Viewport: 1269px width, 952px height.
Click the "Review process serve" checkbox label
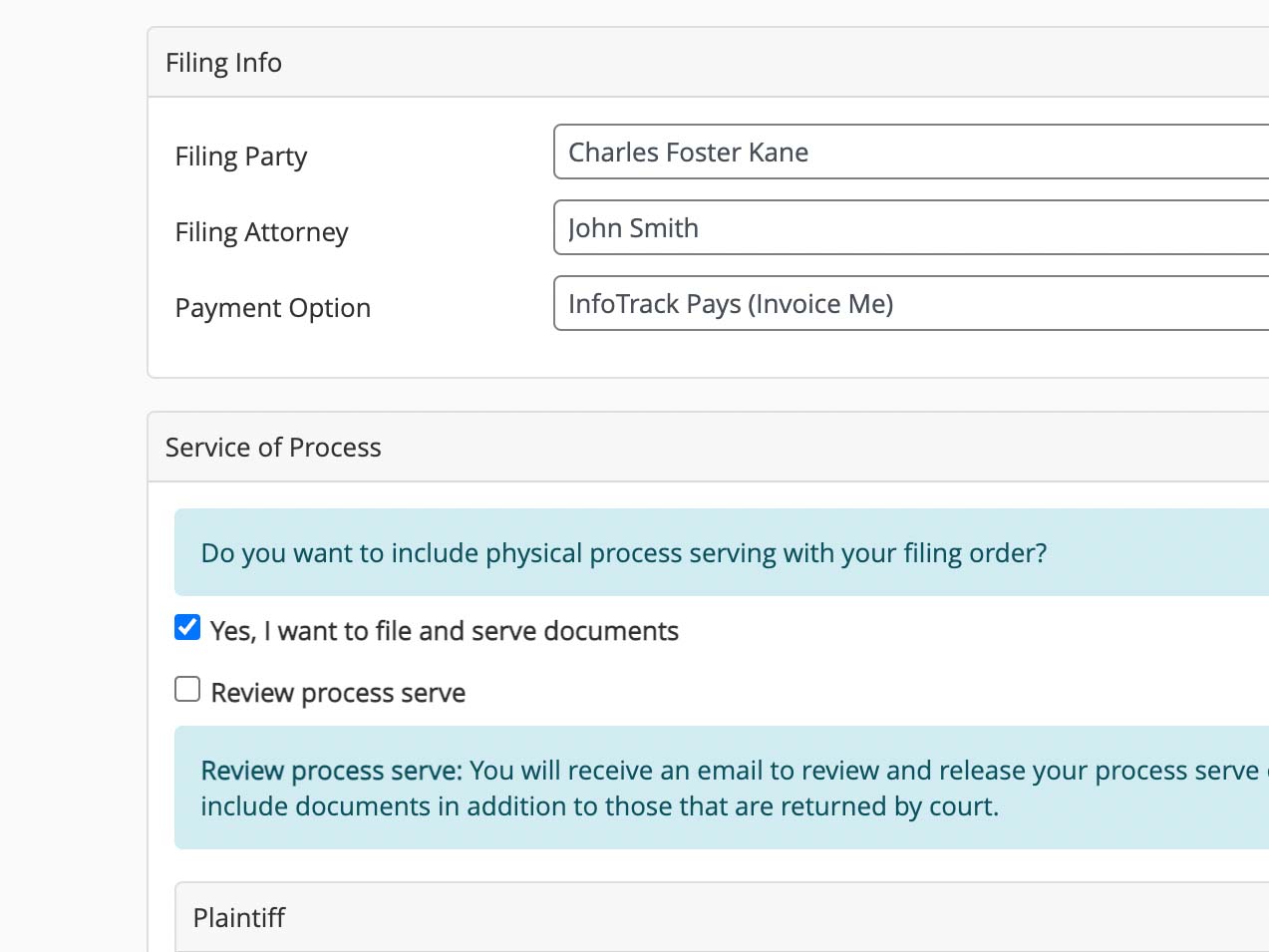point(338,693)
